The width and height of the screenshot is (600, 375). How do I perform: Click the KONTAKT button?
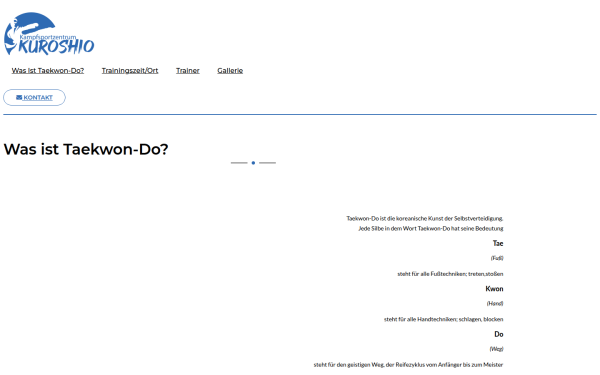click(34, 98)
